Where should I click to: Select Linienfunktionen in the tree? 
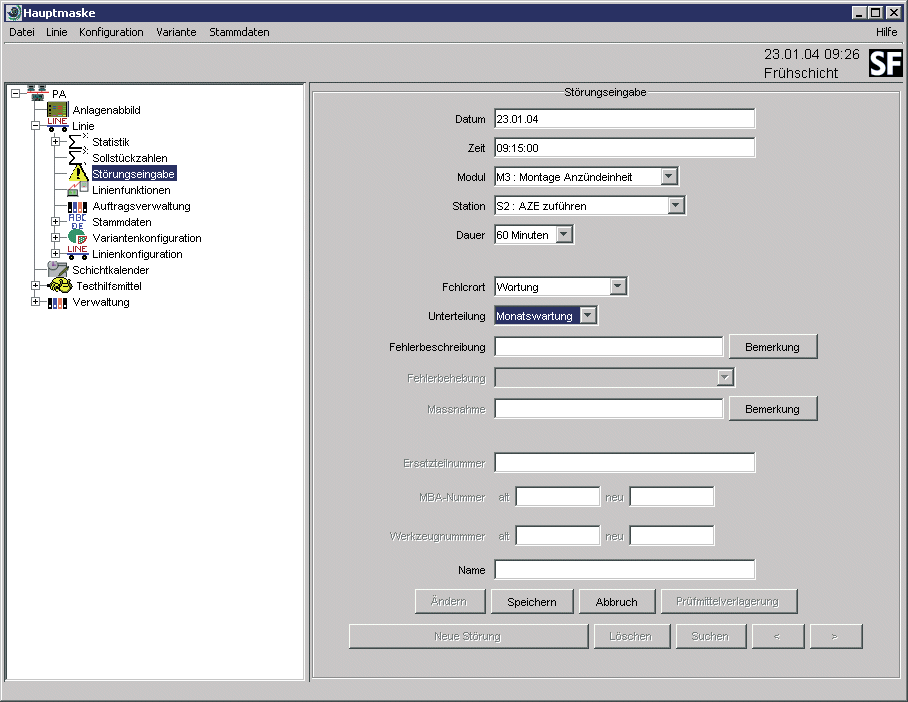[x=131, y=190]
